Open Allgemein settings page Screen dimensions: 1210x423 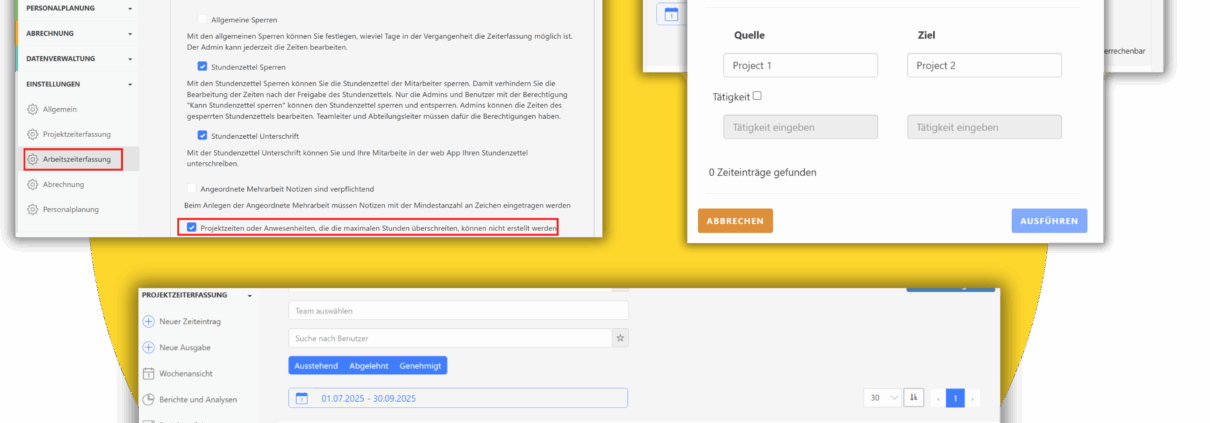pos(62,109)
